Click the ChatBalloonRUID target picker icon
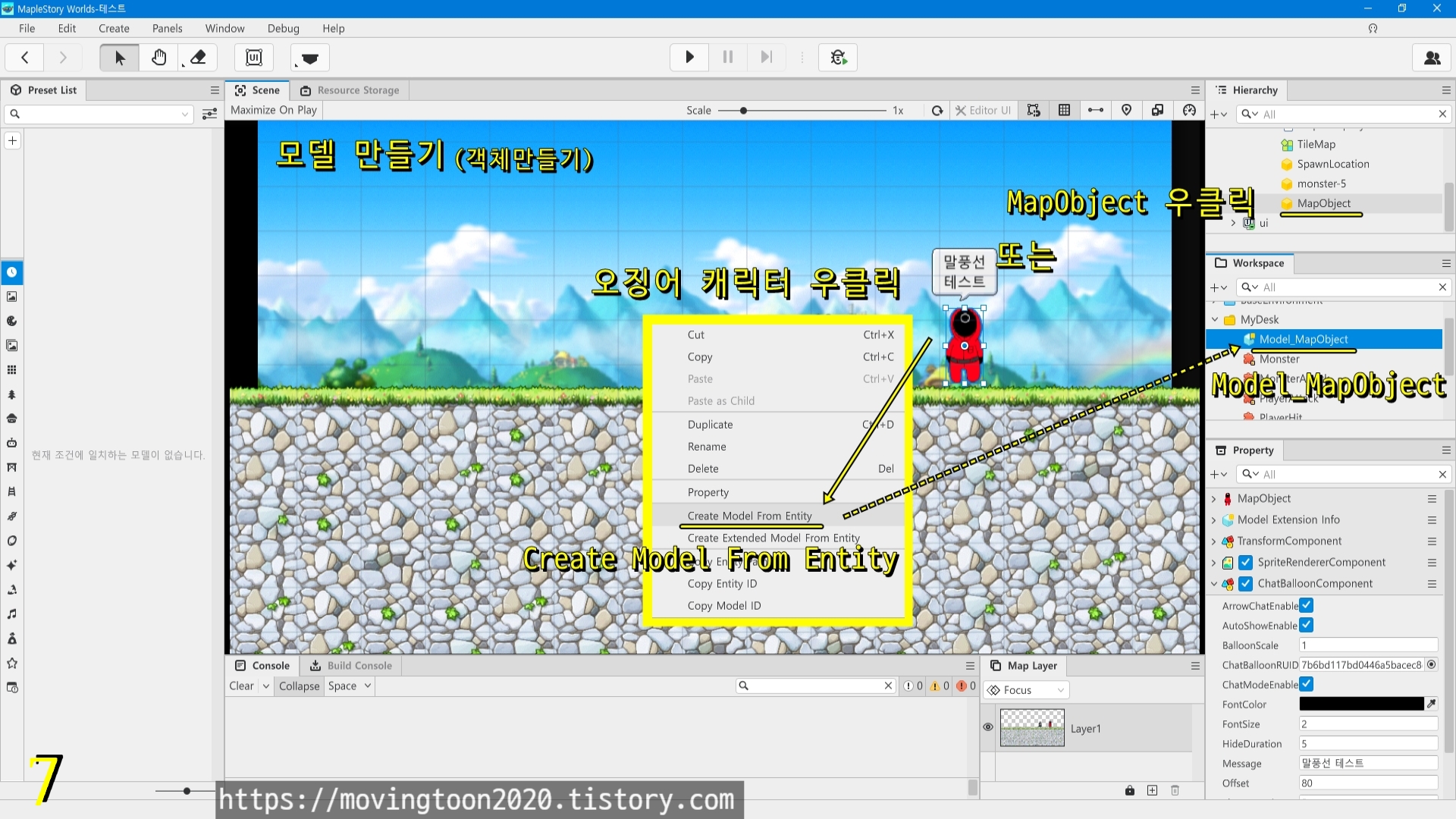Viewport: 1456px width, 819px height. [x=1432, y=665]
